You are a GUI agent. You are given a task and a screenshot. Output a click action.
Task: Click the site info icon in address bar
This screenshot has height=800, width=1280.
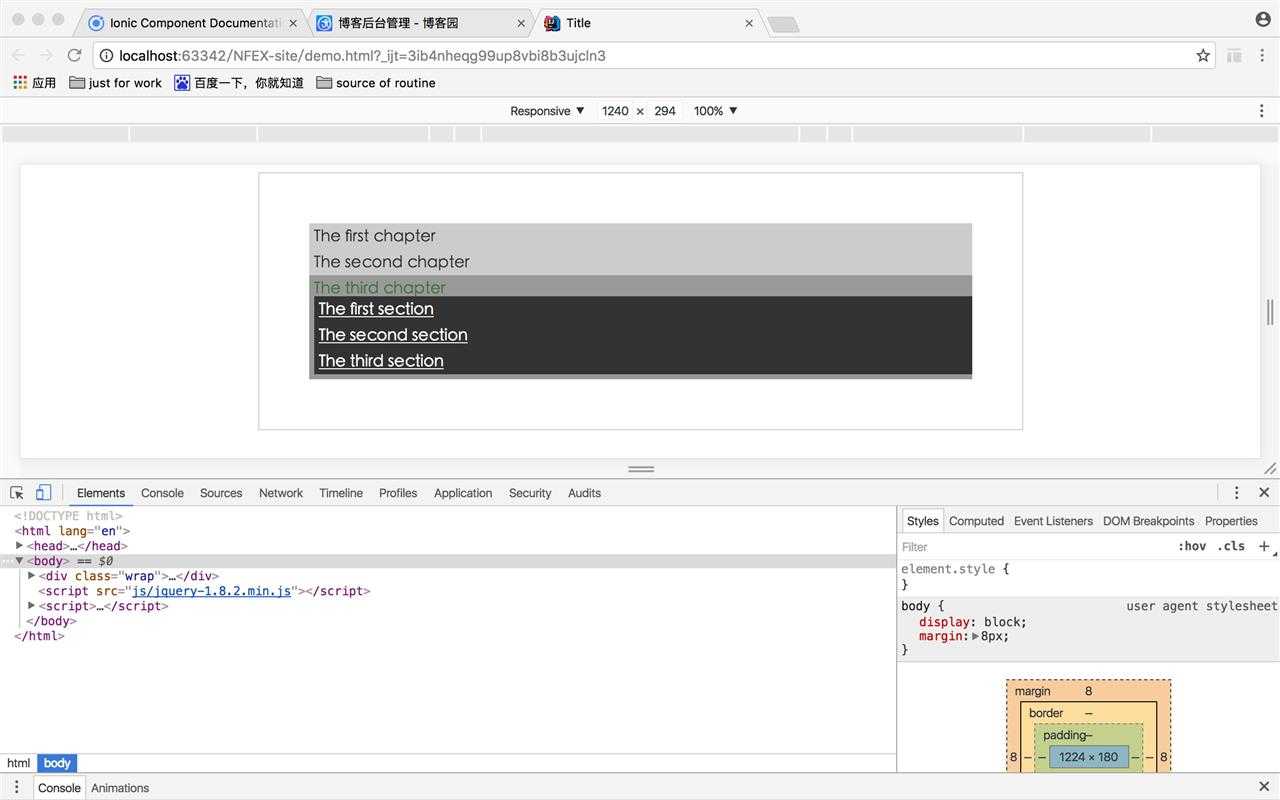coord(106,56)
